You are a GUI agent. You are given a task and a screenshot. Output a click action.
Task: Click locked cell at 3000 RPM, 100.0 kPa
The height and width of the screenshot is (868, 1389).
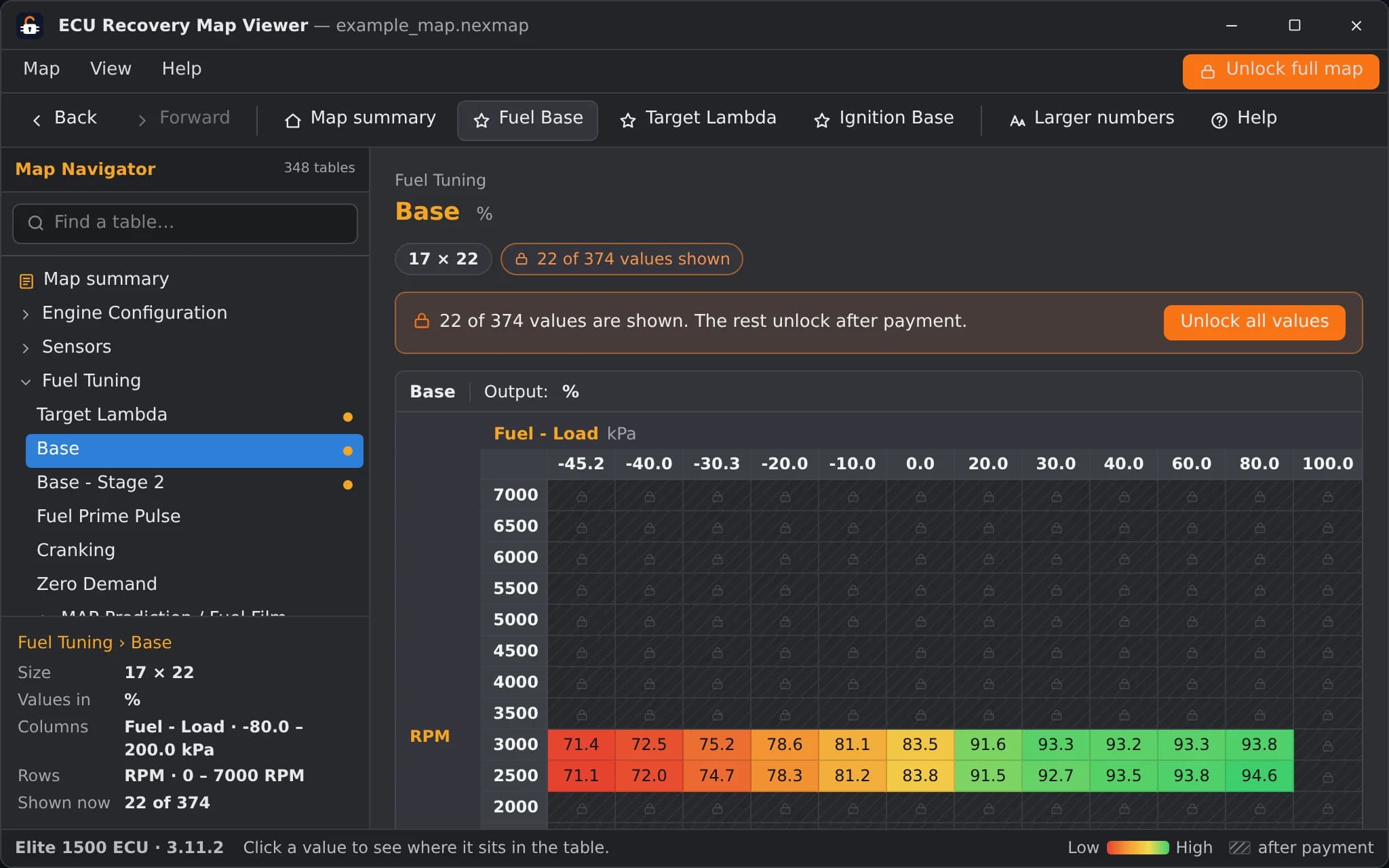tap(1327, 745)
